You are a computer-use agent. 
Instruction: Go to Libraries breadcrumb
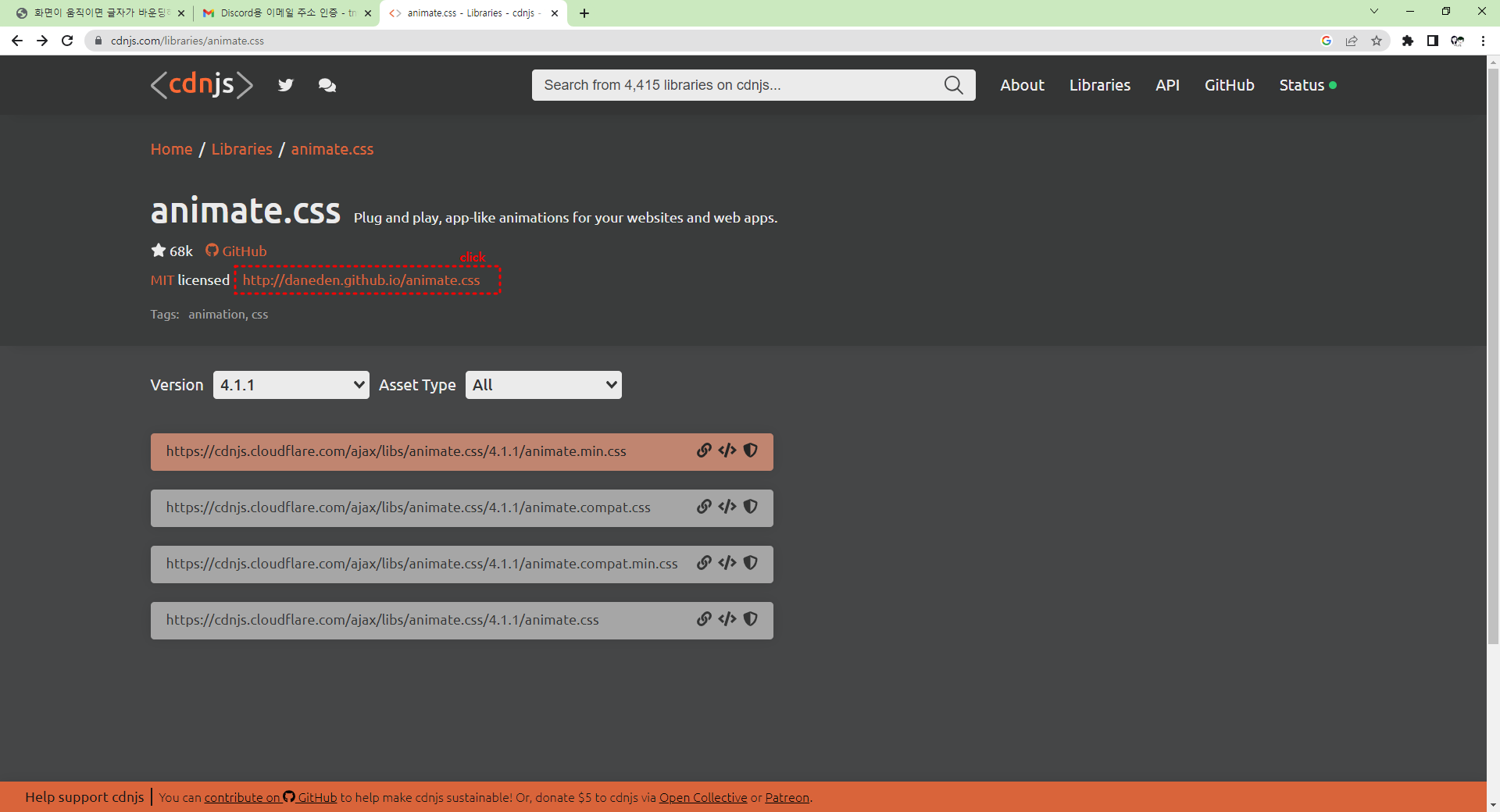tap(242, 149)
